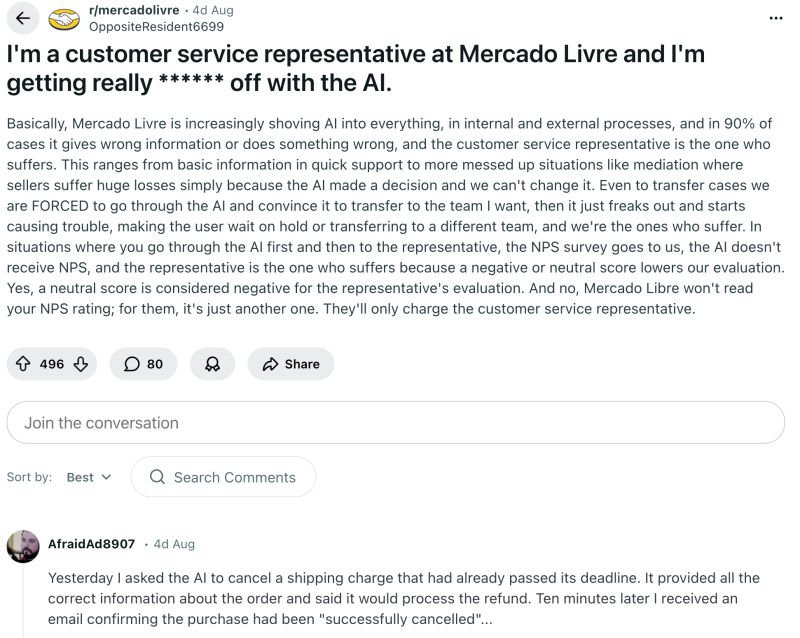Click the post title about Mercado Livre AI
800x638 pixels.
356,68
